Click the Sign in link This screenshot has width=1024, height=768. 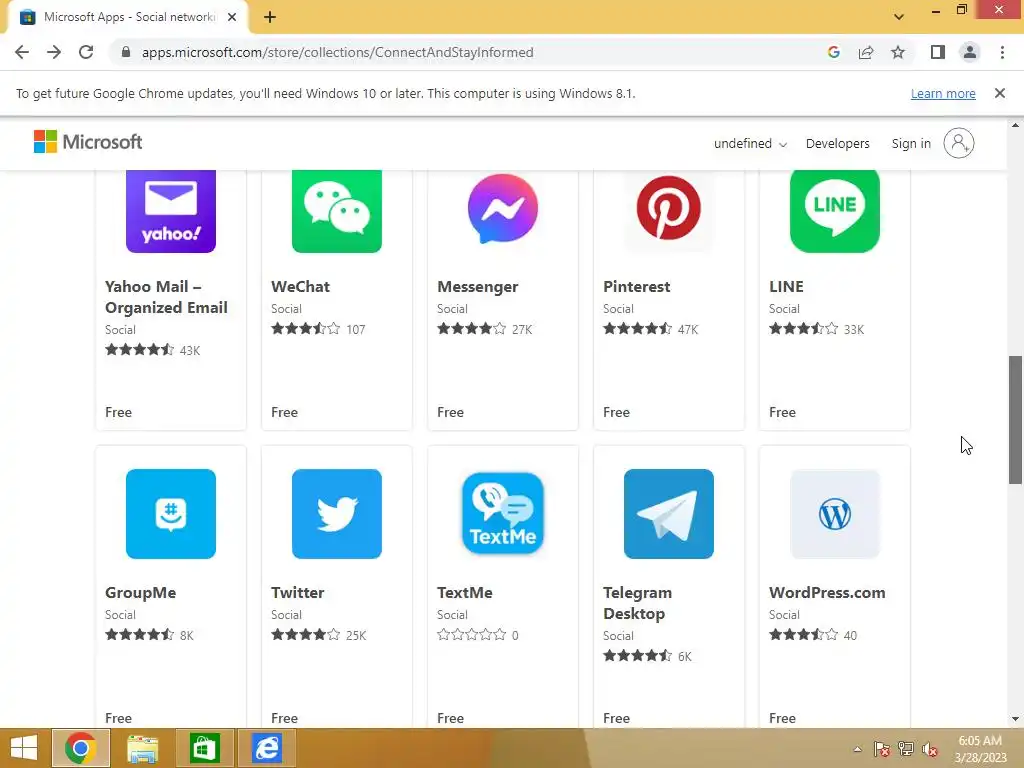click(x=911, y=144)
